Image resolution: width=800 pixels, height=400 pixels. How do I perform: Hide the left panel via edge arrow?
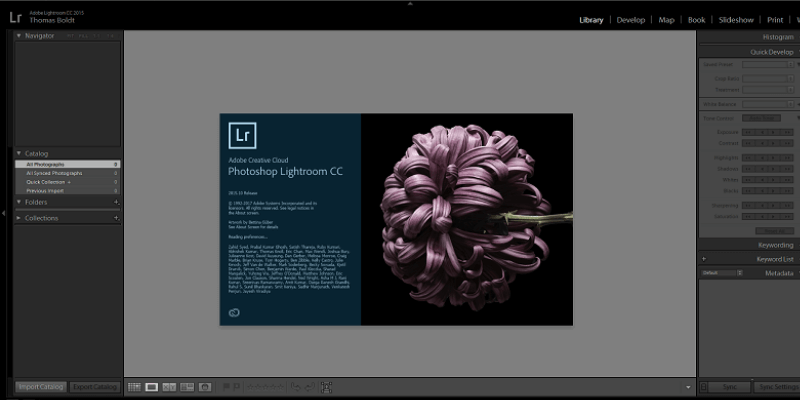pos(3,213)
